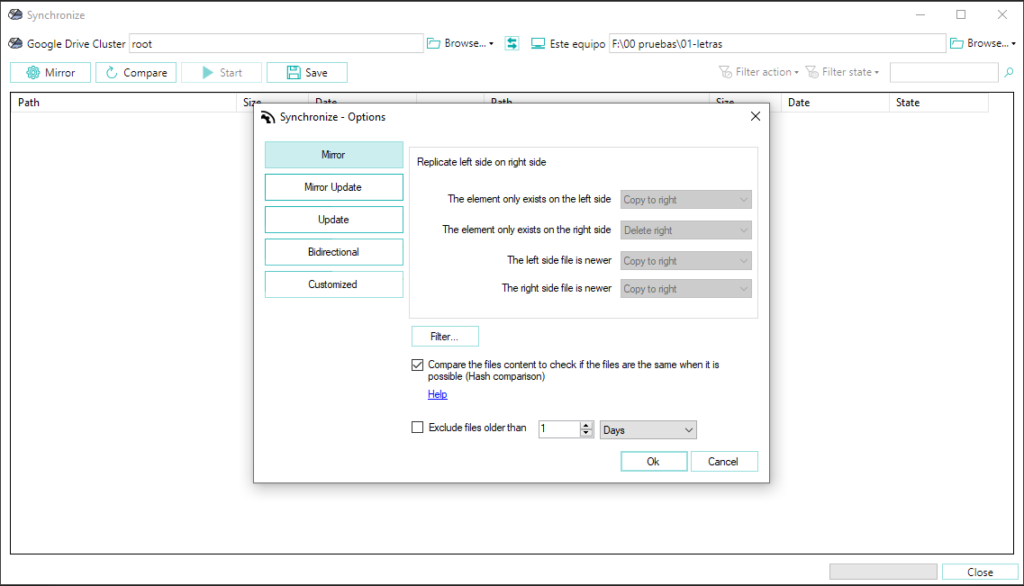Viewport: 1024px width, 586px height.
Task: Click the Google Drive Cluster cloud icon
Action: [16, 44]
